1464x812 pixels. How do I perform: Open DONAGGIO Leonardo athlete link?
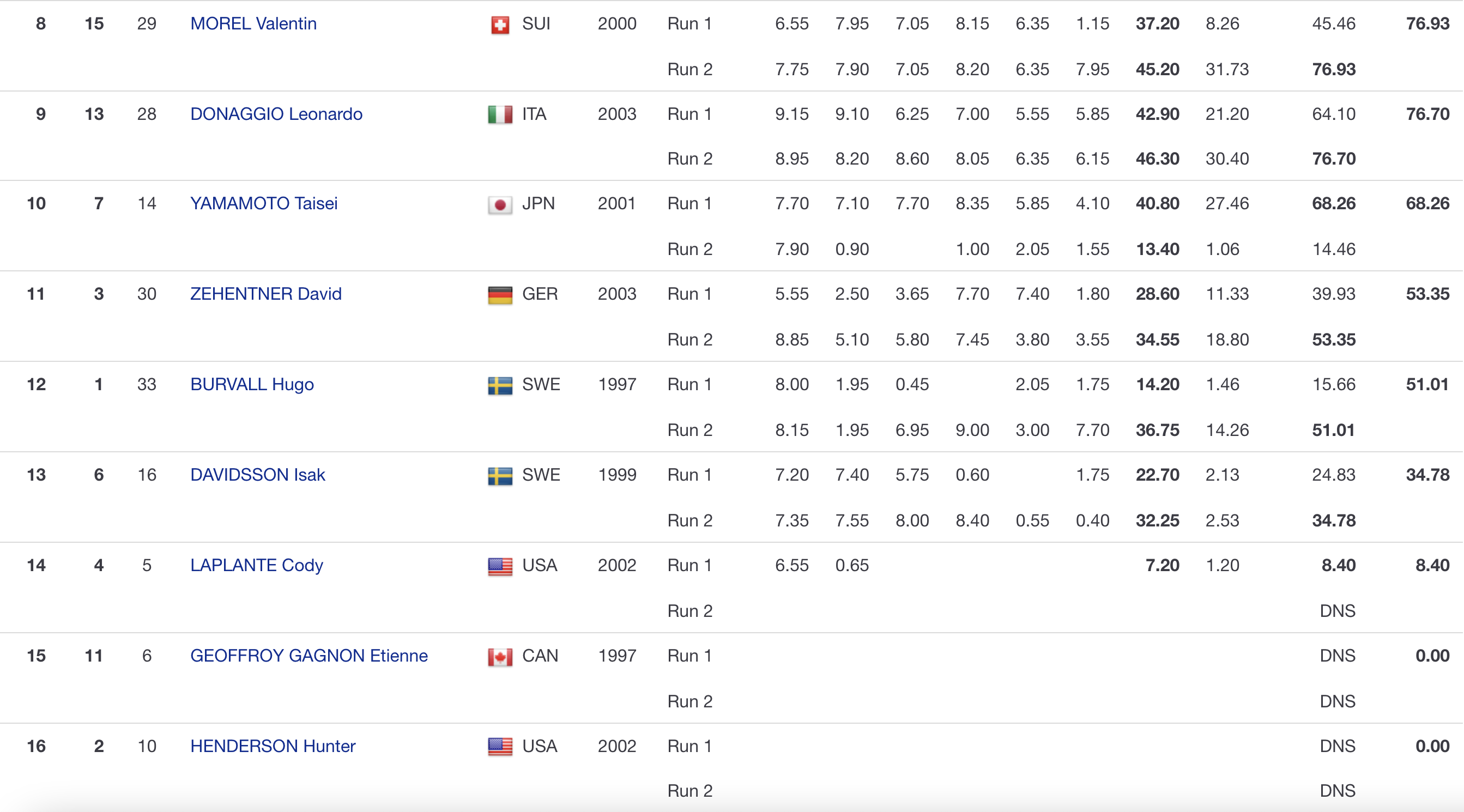pyautogui.click(x=276, y=114)
